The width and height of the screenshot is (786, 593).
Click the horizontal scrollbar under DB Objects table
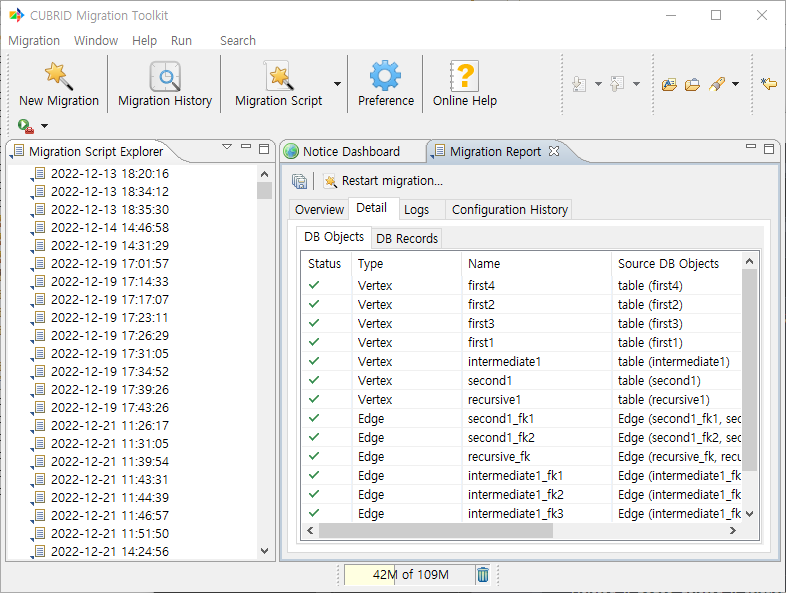click(x=435, y=531)
